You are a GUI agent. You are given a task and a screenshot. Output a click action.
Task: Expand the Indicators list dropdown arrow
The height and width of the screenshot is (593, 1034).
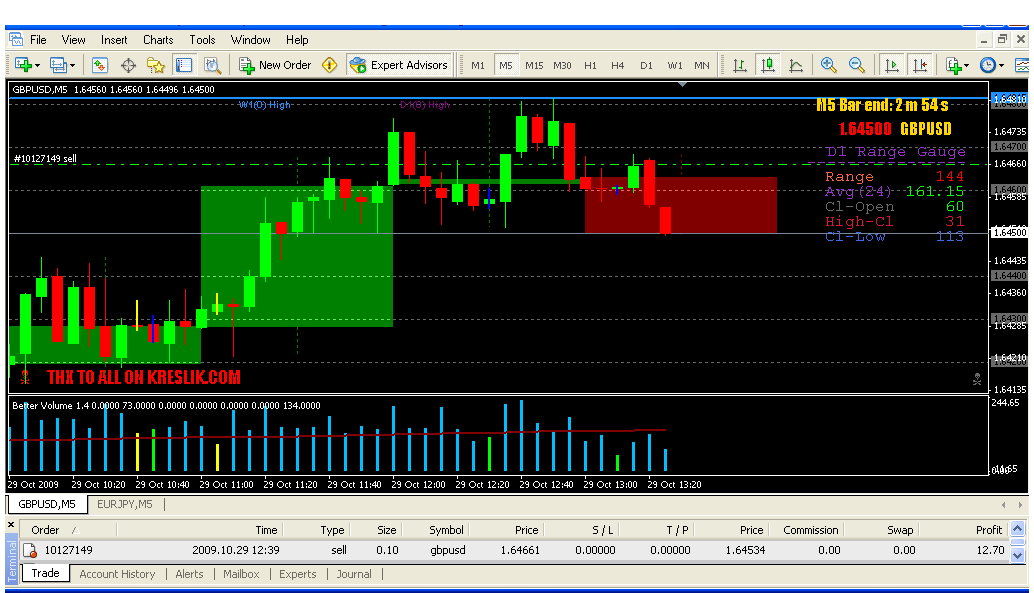[967, 65]
